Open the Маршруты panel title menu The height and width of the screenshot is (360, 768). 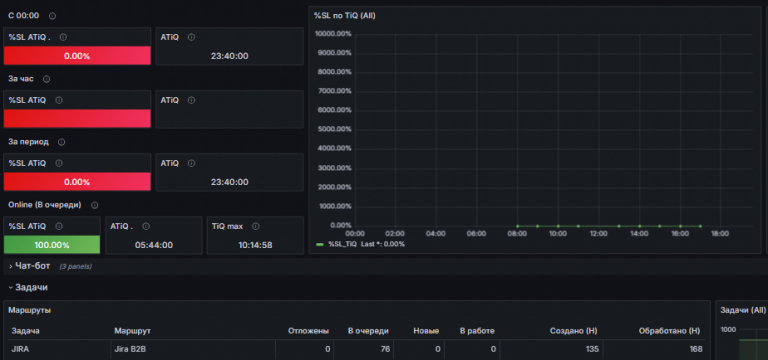[29, 310]
